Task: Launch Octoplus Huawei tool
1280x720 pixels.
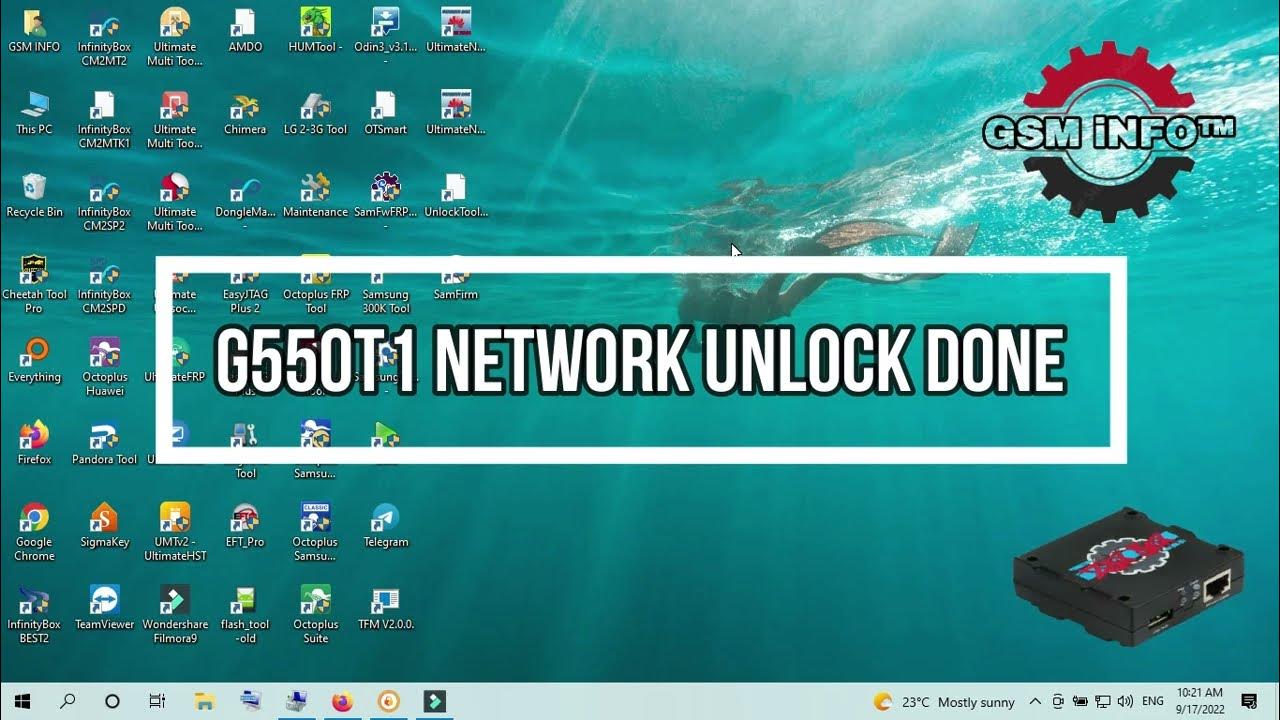Action: 104,367
